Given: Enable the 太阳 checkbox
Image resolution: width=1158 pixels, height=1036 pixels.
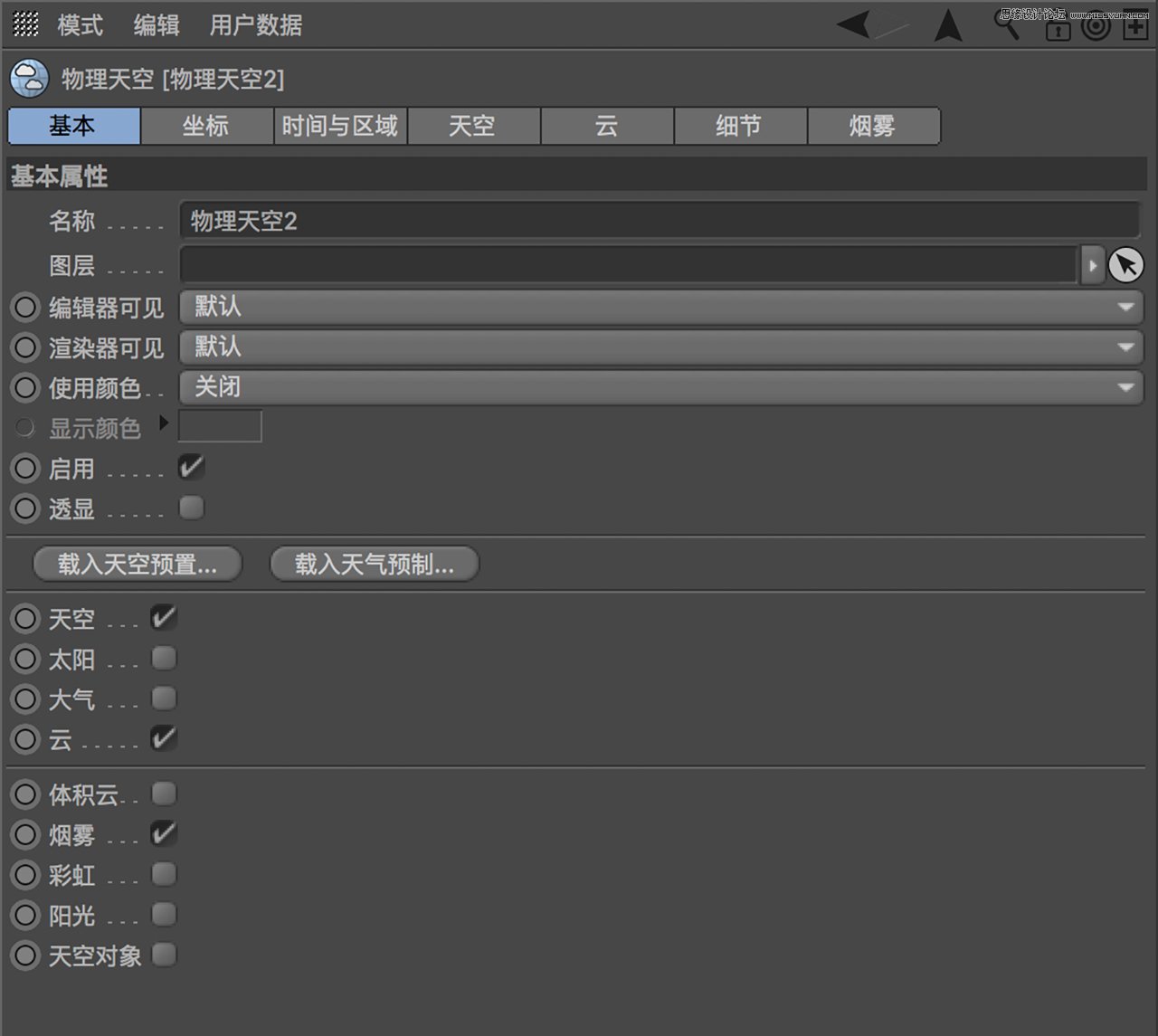Looking at the screenshot, I should [x=164, y=658].
